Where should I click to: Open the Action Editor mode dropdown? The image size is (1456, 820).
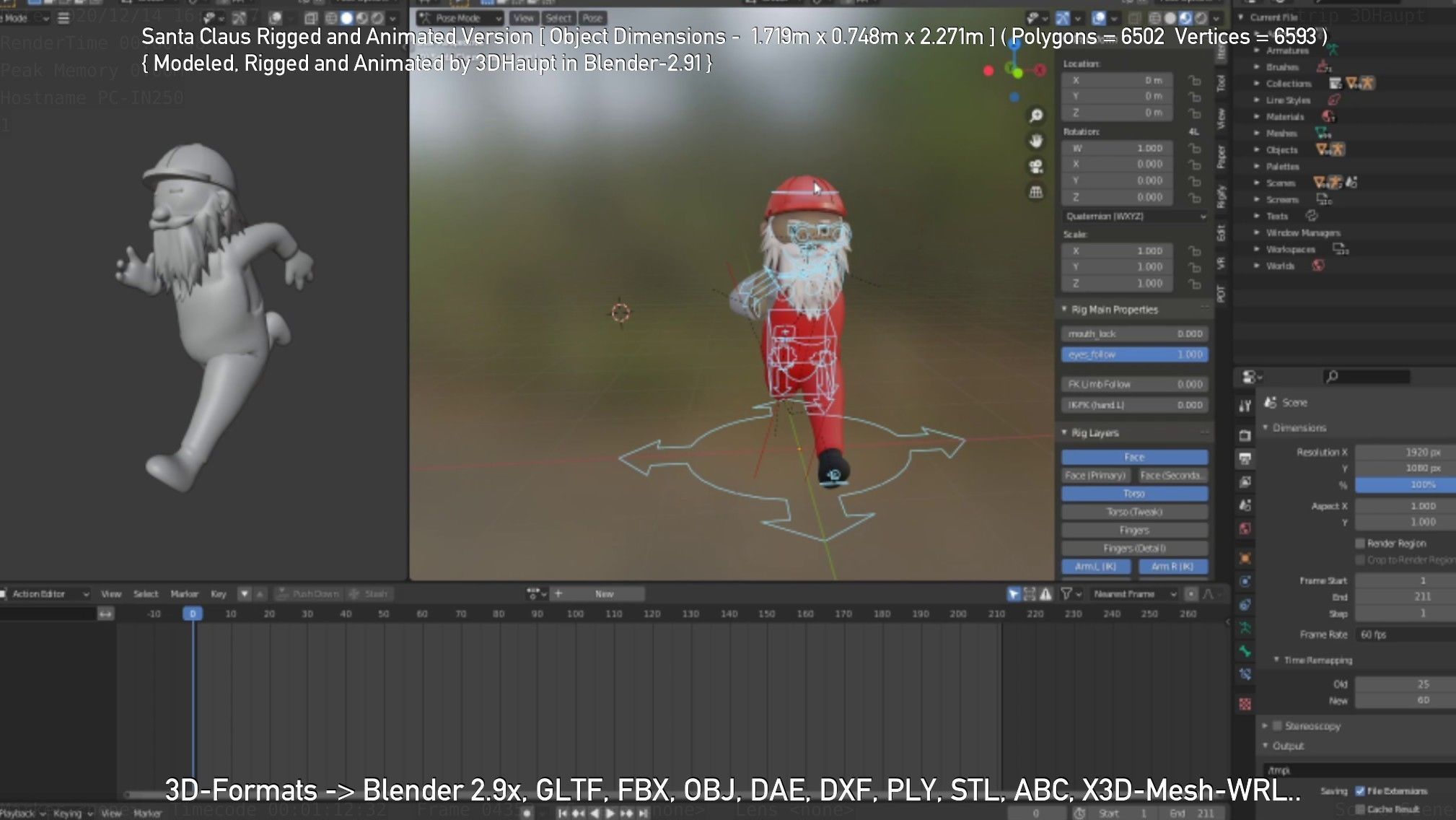click(x=45, y=594)
